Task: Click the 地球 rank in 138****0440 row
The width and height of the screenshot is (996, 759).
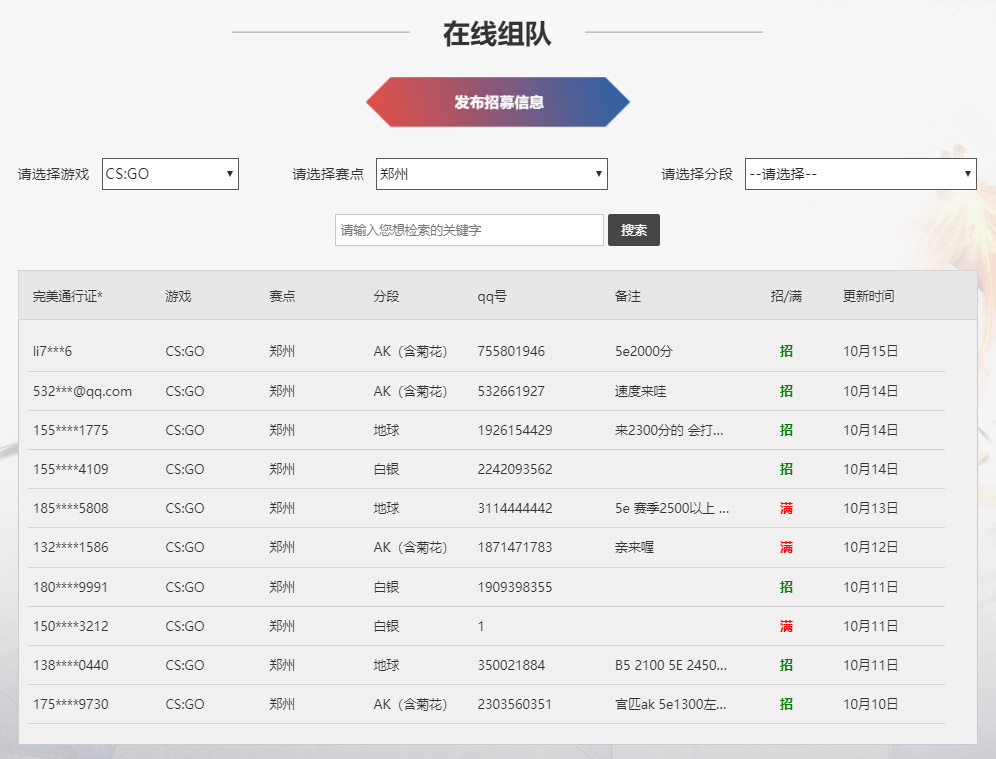Action: tap(381, 665)
